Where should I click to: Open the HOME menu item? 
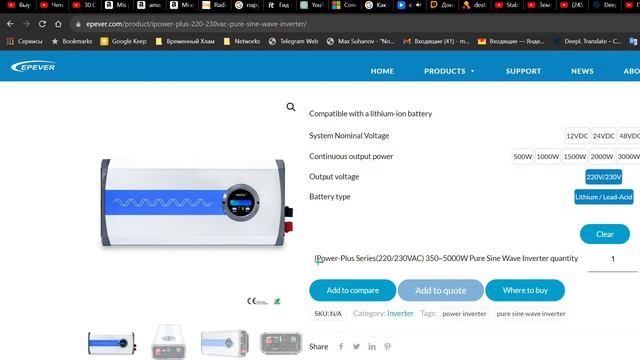click(382, 71)
